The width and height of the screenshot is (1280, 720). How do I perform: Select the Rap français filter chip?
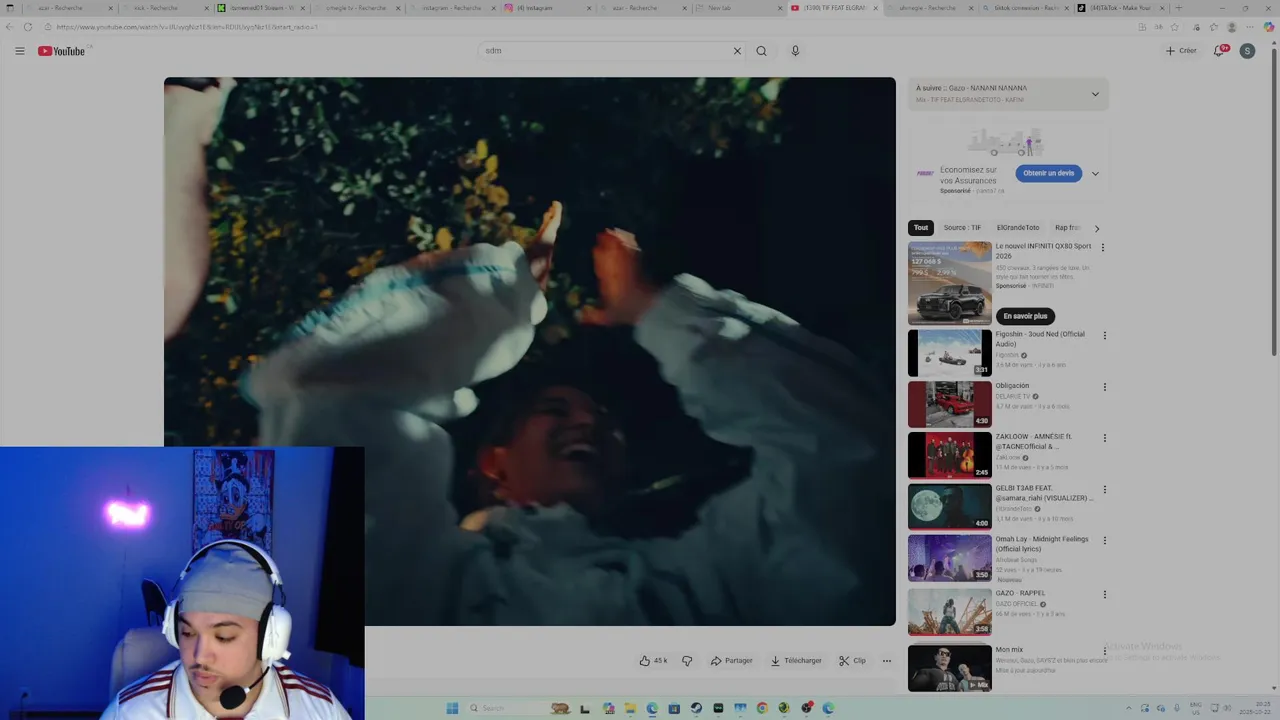click(1068, 228)
